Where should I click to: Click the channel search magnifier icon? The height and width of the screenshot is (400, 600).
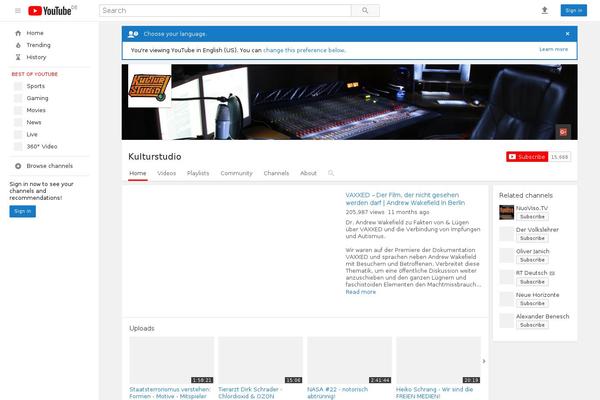(x=331, y=173)
